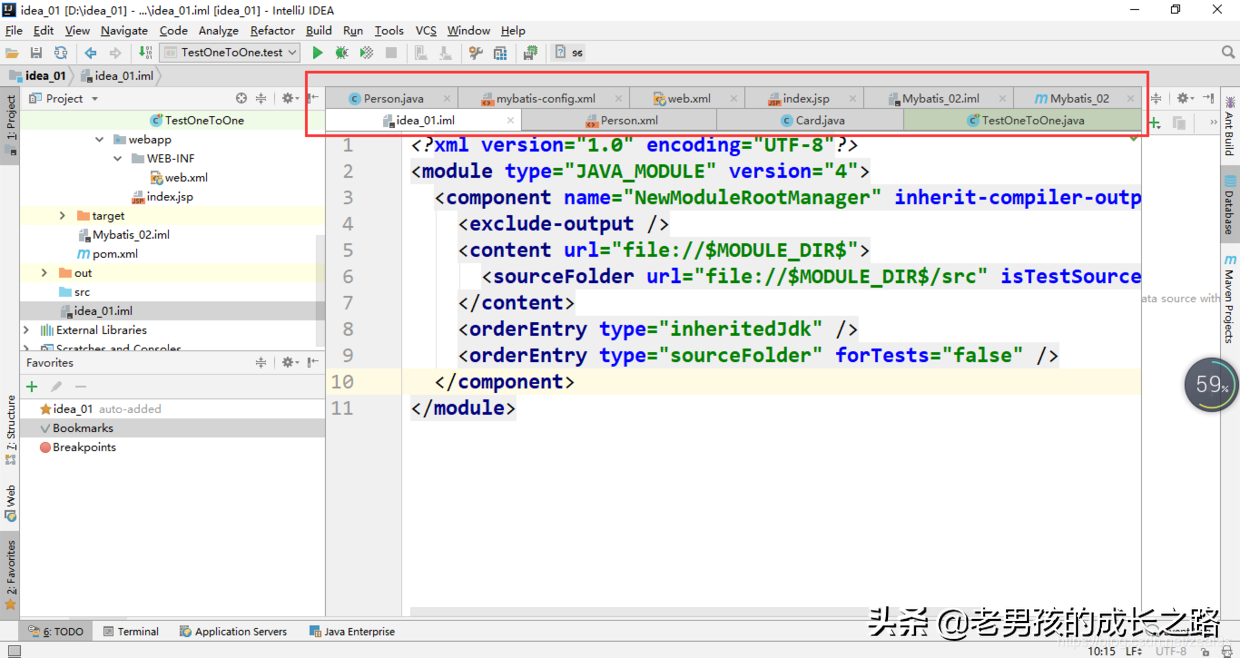Run the TestOneToOne.test configuration

318,52
